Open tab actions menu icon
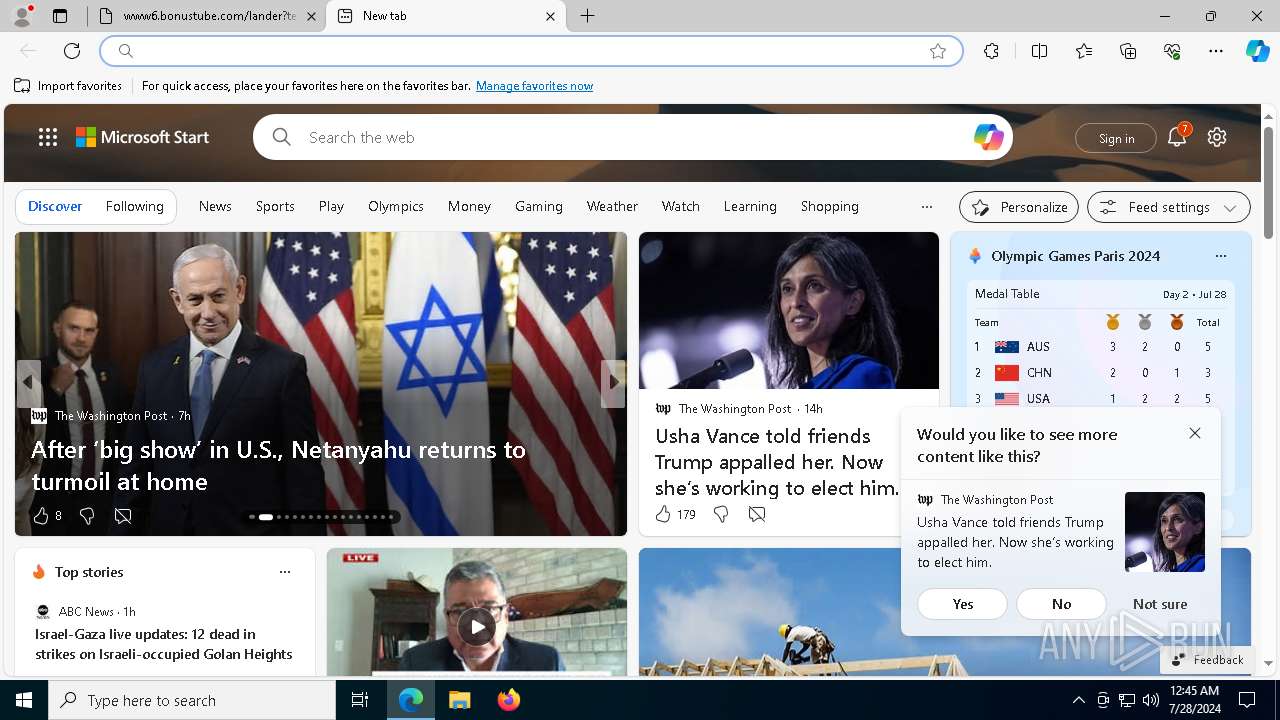Viewport: 1280px width, 720px height. pyautogui.click(x=60, y=16)
